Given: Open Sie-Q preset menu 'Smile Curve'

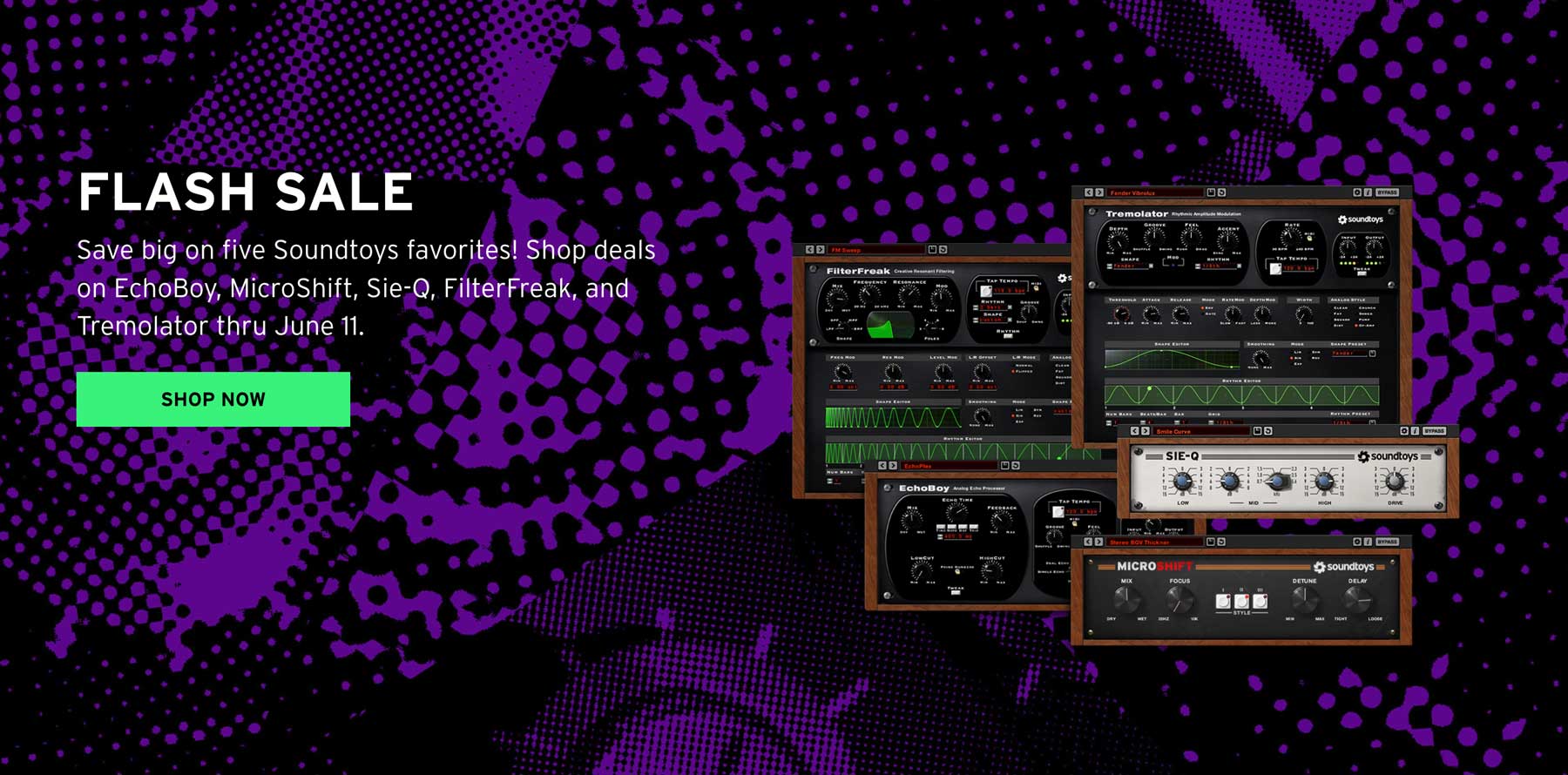Looking at the screenshot, I should tap(1201, 431).
